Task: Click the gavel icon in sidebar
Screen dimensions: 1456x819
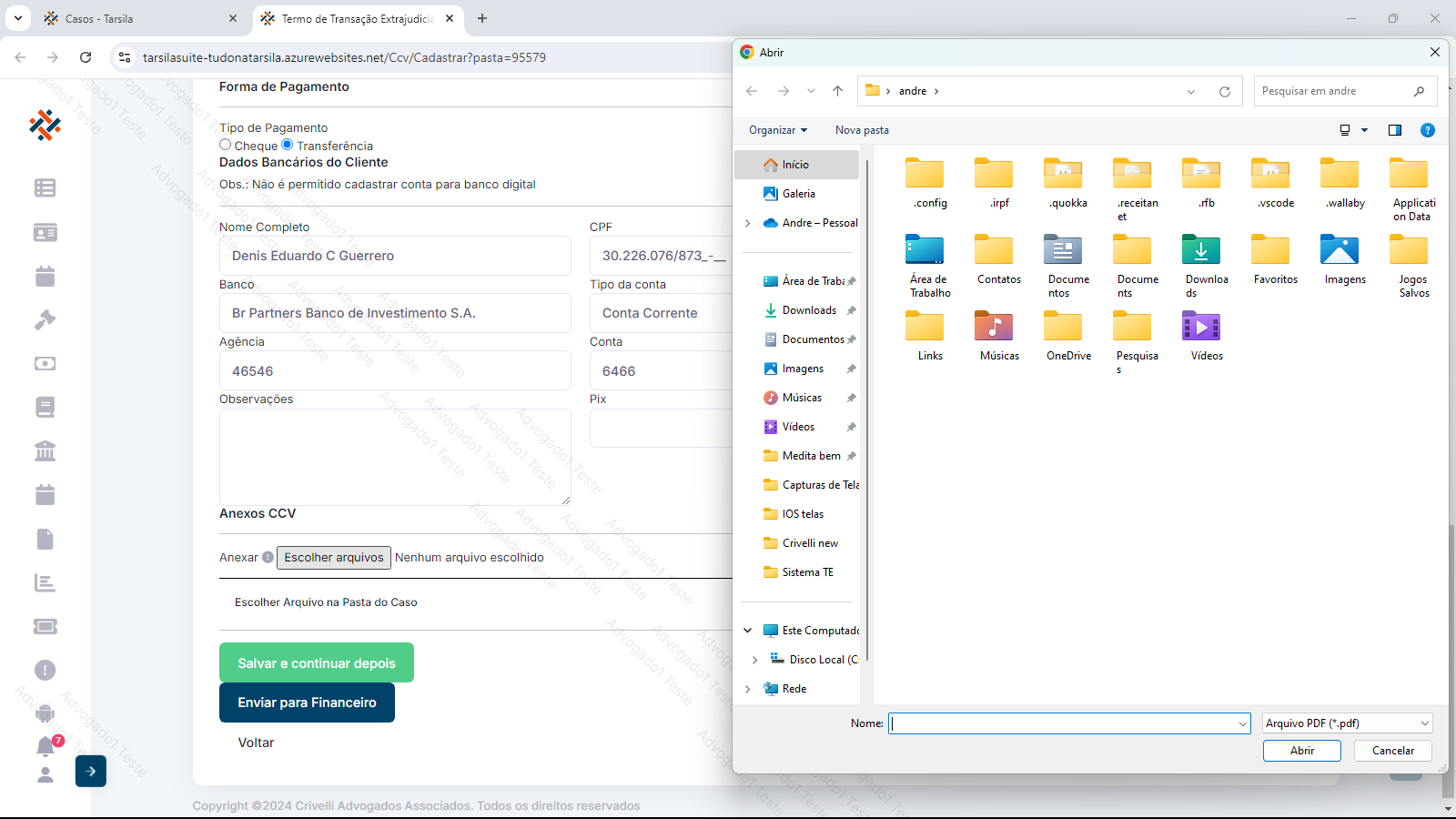Action: tap(45, 319)
